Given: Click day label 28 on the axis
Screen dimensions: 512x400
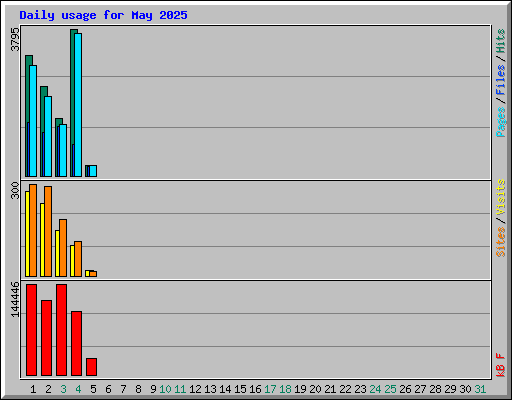Looking at the screenshot, I should (435, 389).
